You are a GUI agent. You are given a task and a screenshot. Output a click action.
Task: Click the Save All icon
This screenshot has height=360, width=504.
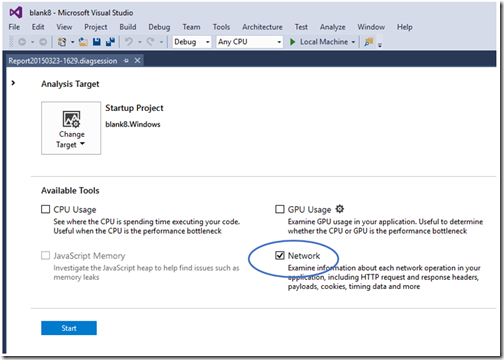coord(110,42)
